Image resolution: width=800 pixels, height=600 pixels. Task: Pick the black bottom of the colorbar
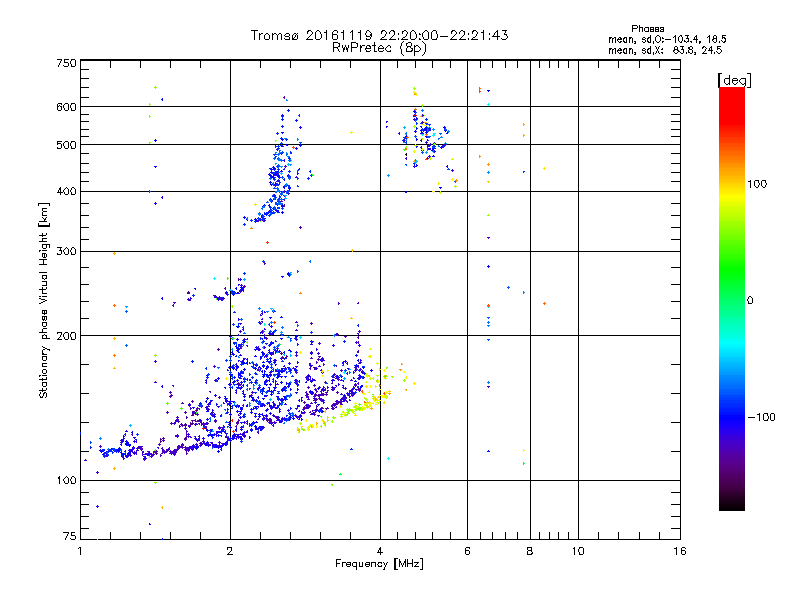point(732,503)
